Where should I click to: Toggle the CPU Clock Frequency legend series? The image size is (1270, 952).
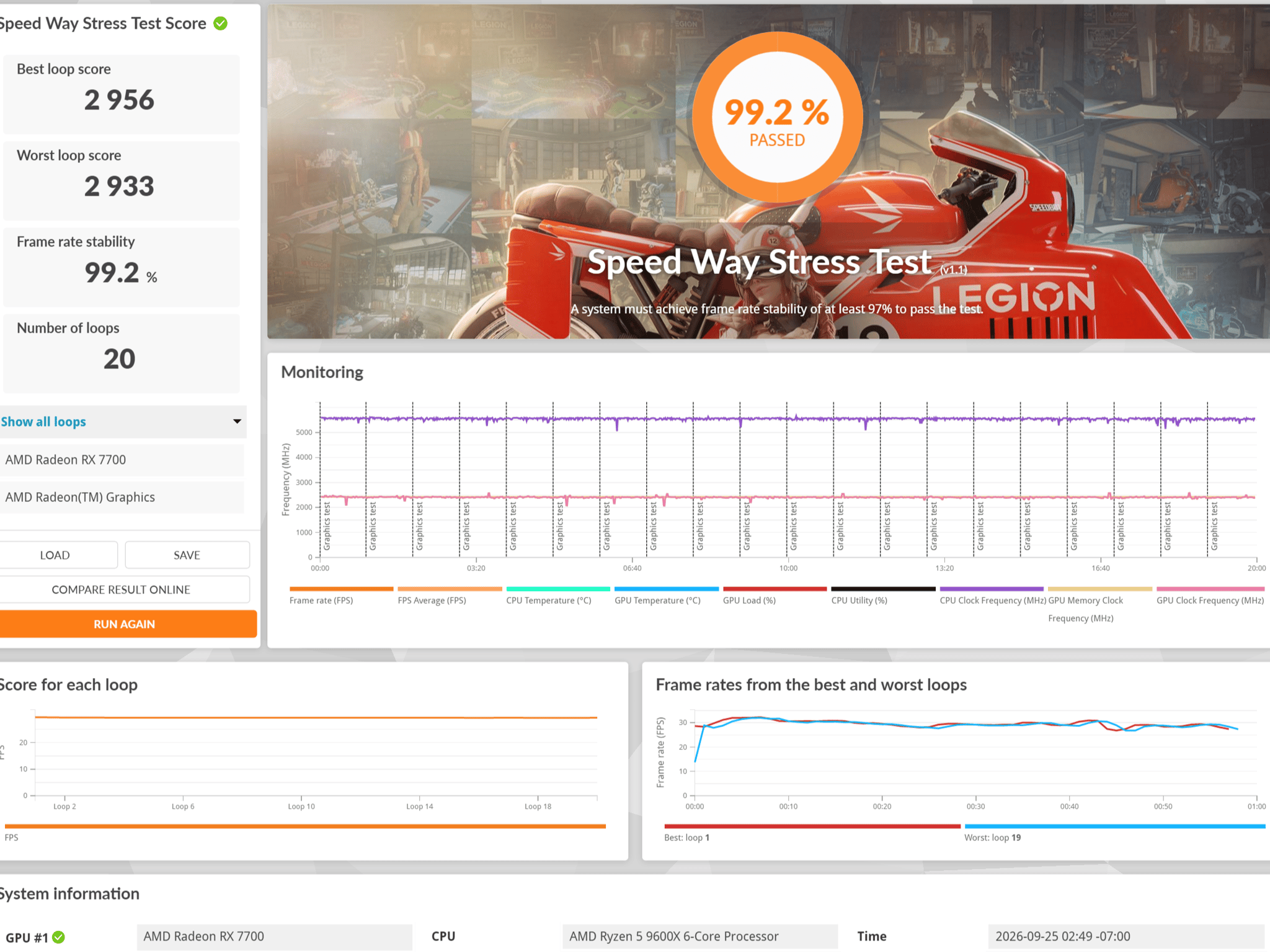click(992, 596)
